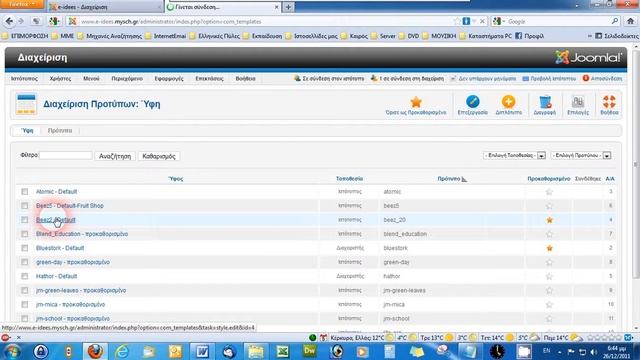Sort by the Ύφος column header
The height and width of the screenshot is (360, 640).
click(x=176, y=178)
